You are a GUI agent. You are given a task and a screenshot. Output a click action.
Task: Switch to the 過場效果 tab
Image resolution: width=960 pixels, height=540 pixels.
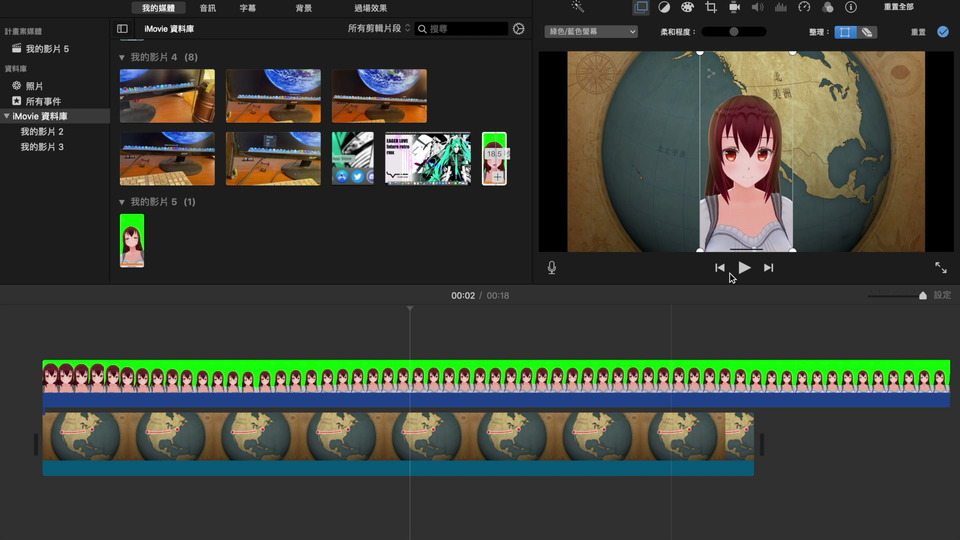click(x=370, y=8)
